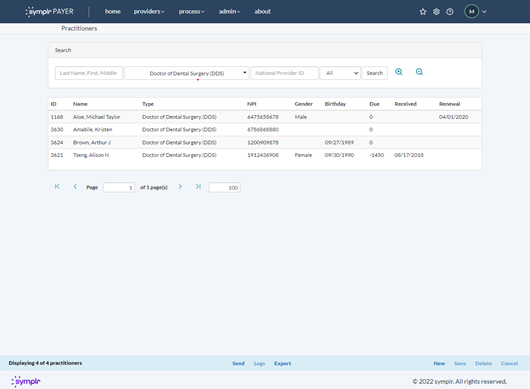This screenshot has width=530, height=389.
Task: Click the New link
Action: [439, 363]
